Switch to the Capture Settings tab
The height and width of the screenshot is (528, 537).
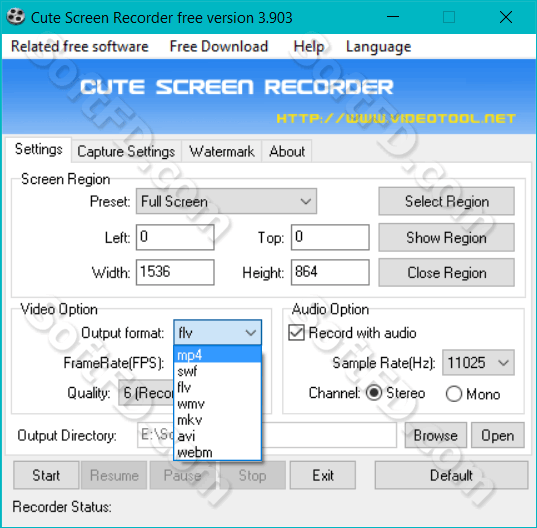click(126, 151)
